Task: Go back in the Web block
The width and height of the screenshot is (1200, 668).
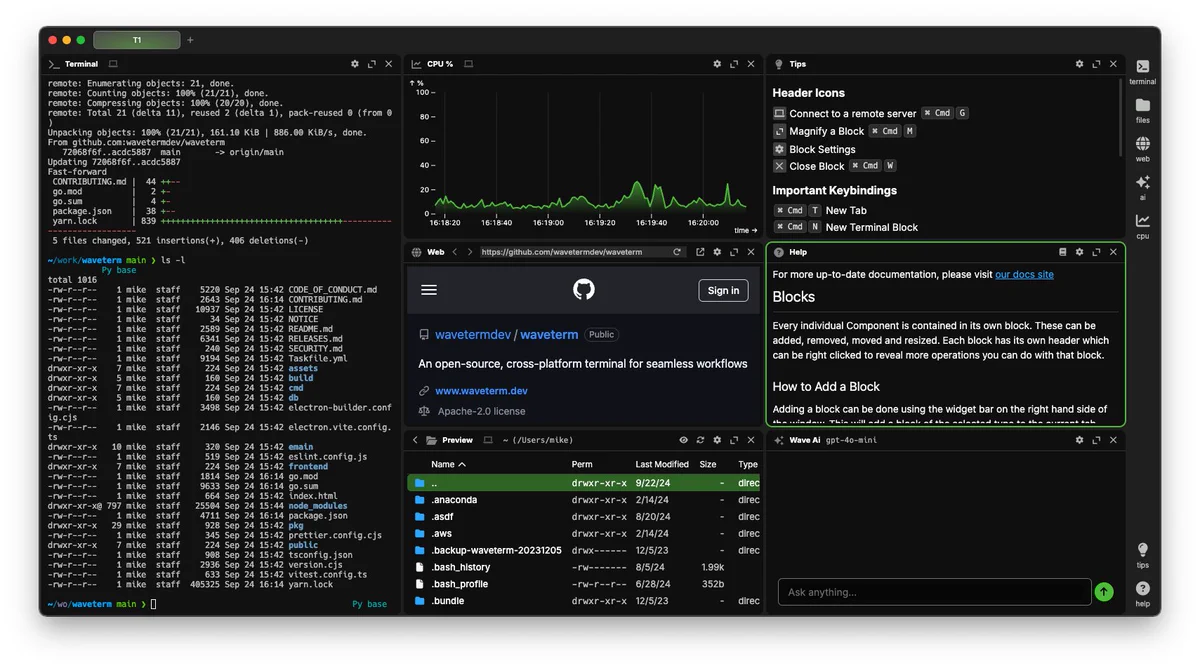Action: click(455, 252)
